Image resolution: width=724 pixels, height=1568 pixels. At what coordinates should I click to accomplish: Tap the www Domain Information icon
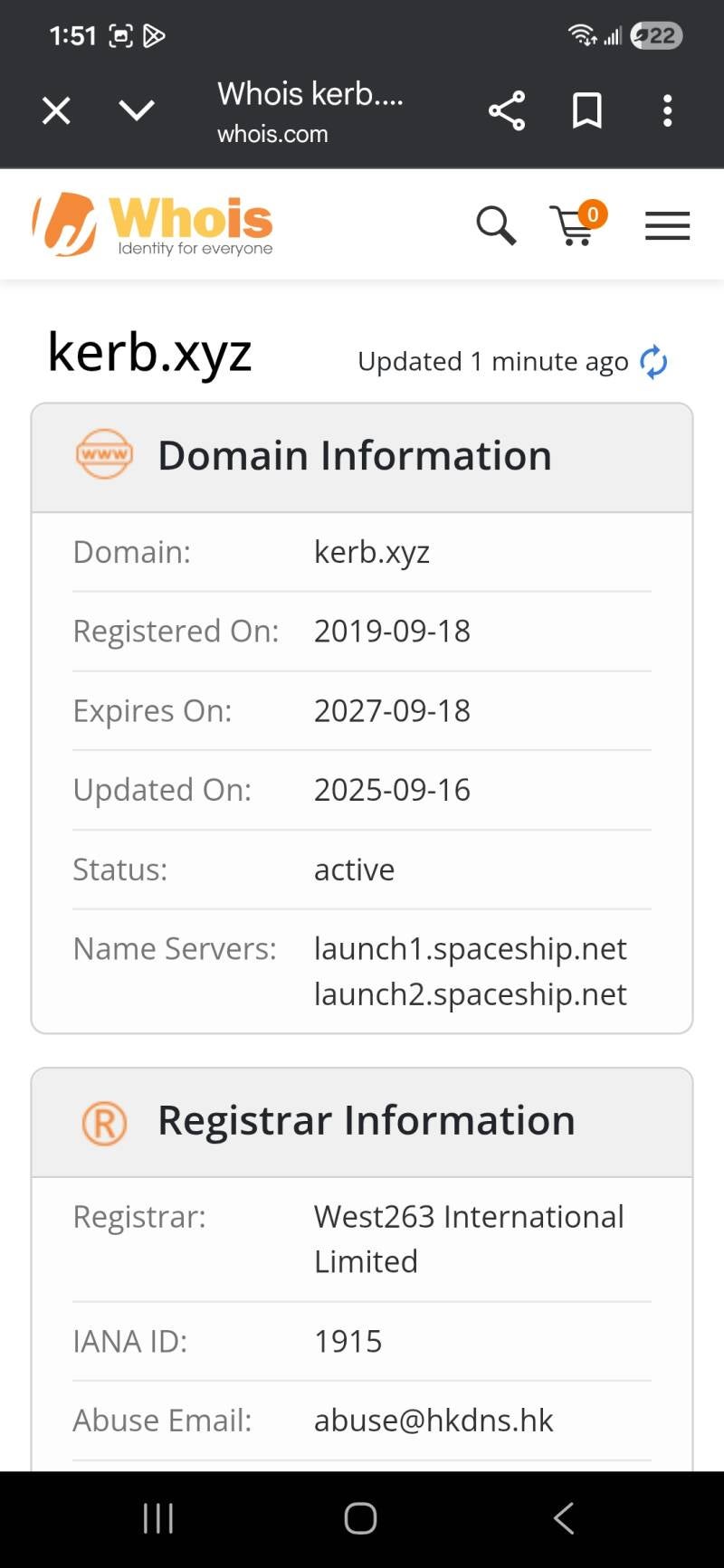pyautogui.click(x=104, y=454)
